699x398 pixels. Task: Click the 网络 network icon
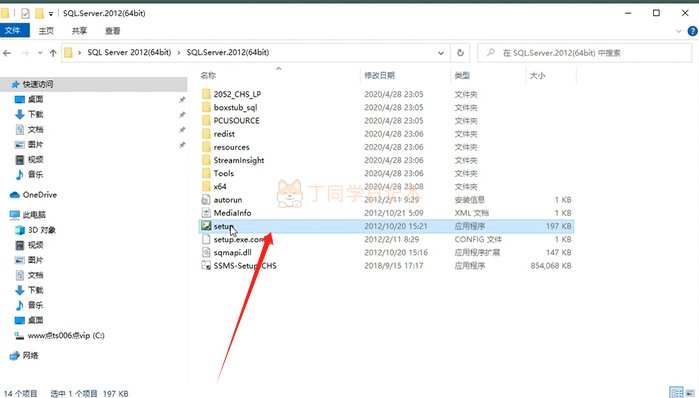(15, 355)
